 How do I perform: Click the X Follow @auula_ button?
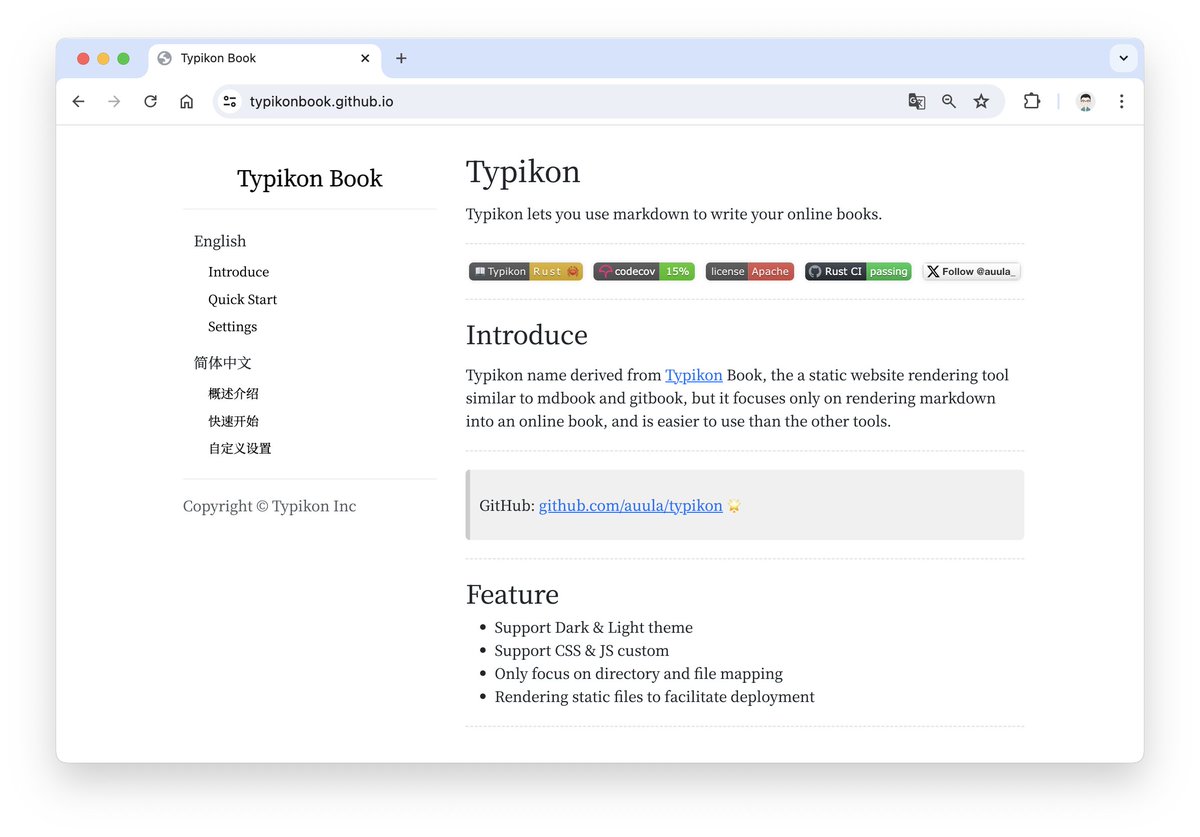(971, 271)
